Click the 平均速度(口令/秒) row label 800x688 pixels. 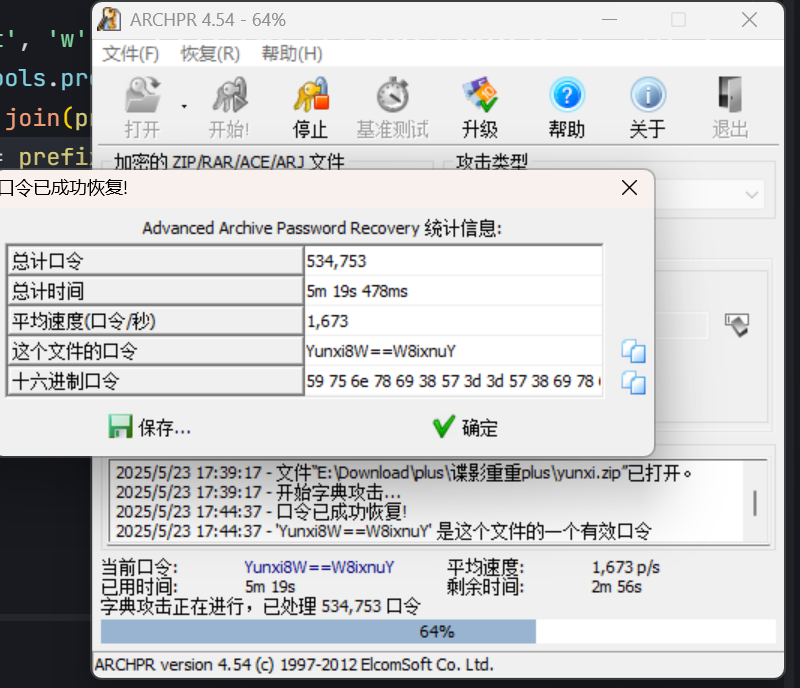coord(156,321)
